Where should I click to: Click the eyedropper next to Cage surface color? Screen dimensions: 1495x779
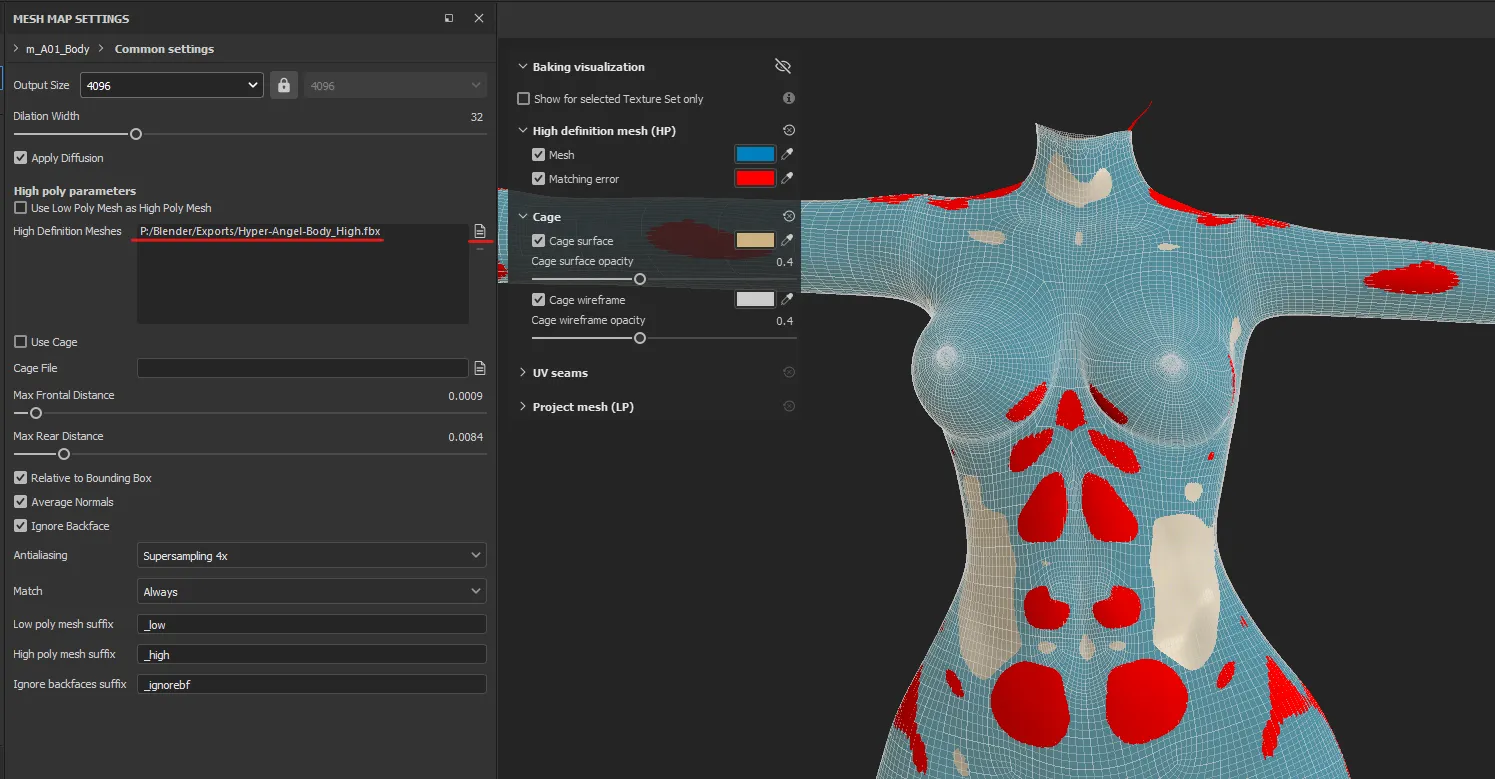coord(788,240)
